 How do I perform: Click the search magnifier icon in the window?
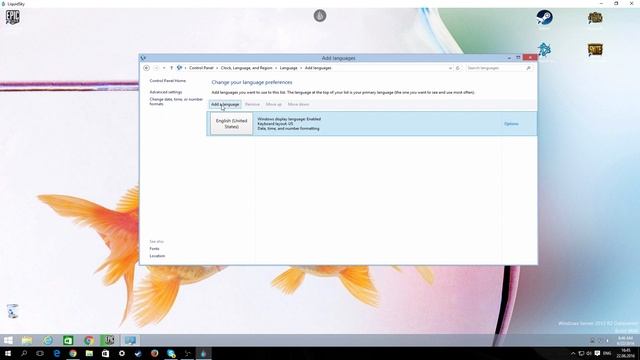click(529, 68)
